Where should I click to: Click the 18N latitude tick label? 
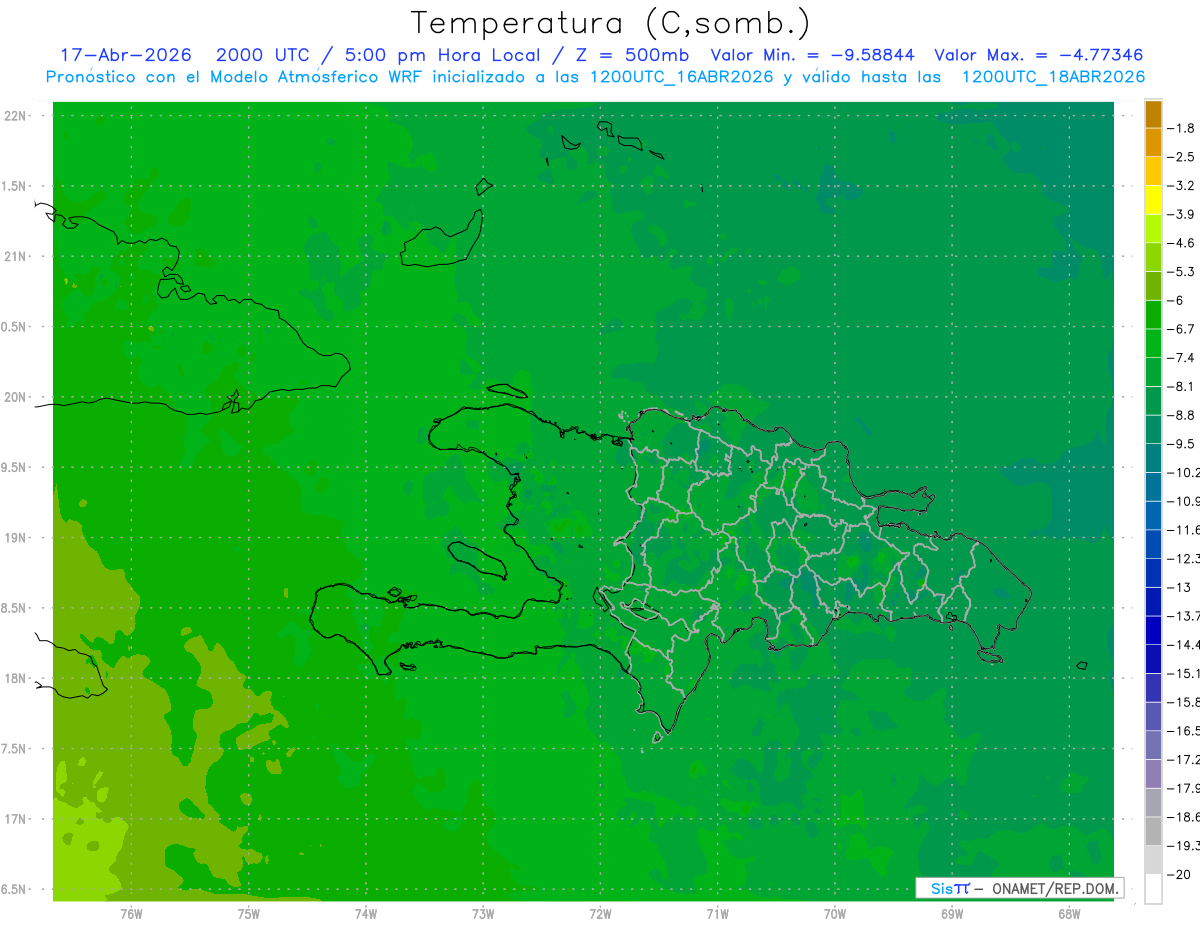click(x=17, y=678)
